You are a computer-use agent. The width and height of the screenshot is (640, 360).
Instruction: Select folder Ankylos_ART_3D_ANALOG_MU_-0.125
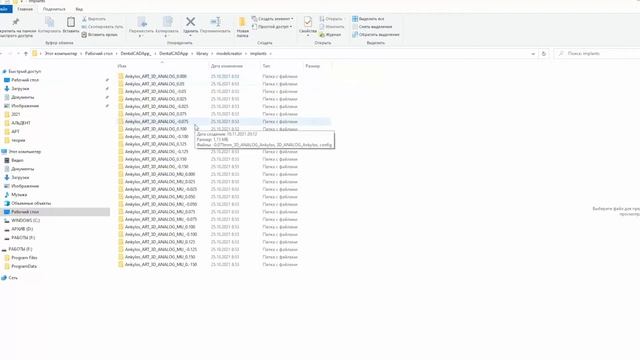[161, 249]
